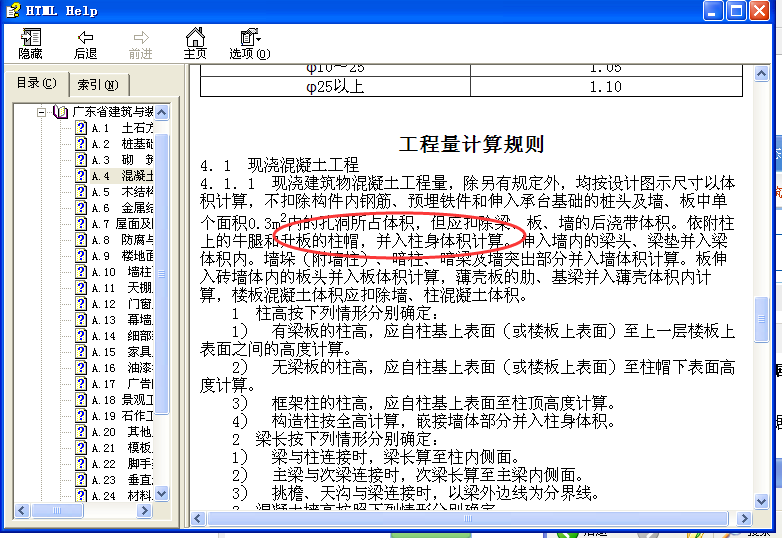Viewport: 782px width, 538px height.
Task: Open the A.2 桩基础 topic
Action: pos(122,144)
